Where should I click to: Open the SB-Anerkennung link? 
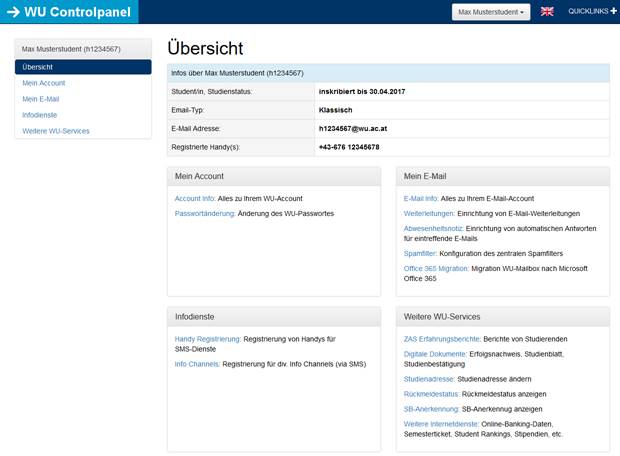click(x=431, y=409)
